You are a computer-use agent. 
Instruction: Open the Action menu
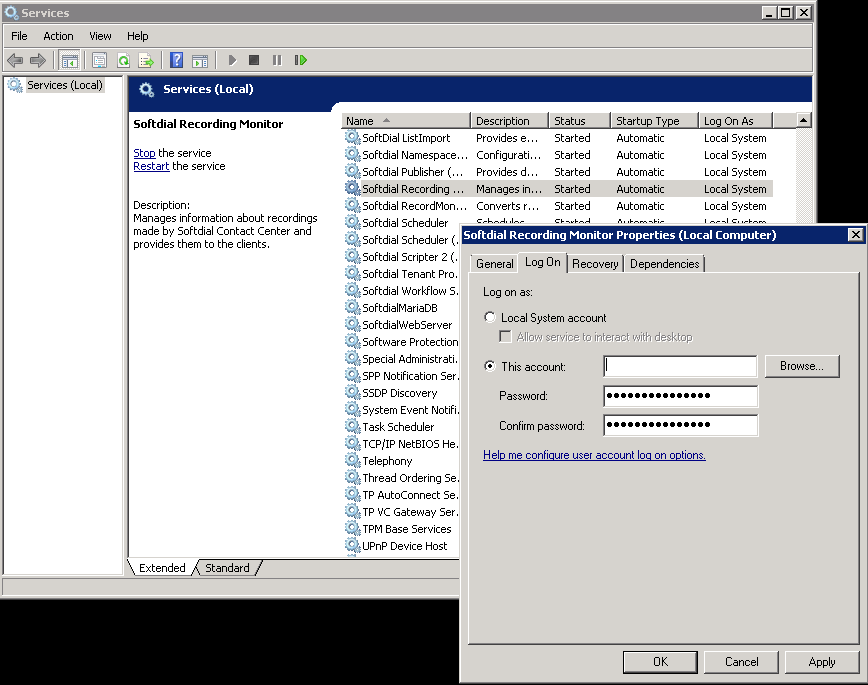pyautogui.click(x=58, y=36)
